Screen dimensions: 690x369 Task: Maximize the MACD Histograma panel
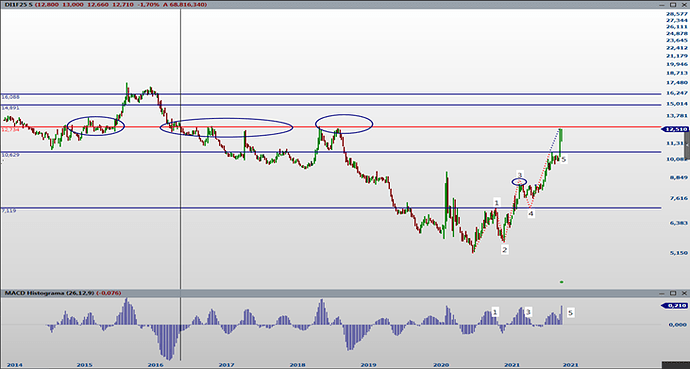click(x=673, y=293)
